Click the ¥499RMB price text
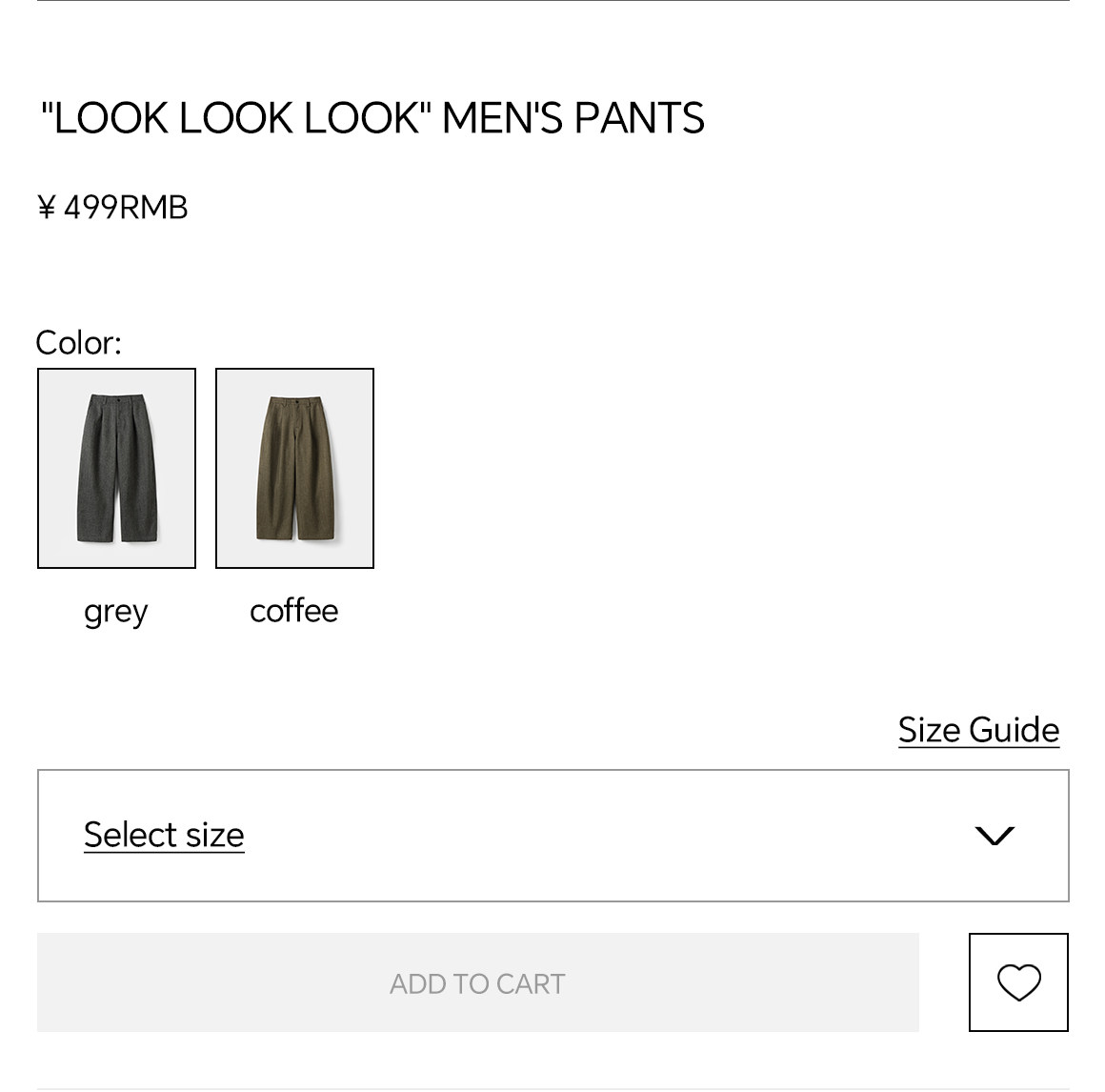This screenshot has height=1092, width=1105. [112, 207]
